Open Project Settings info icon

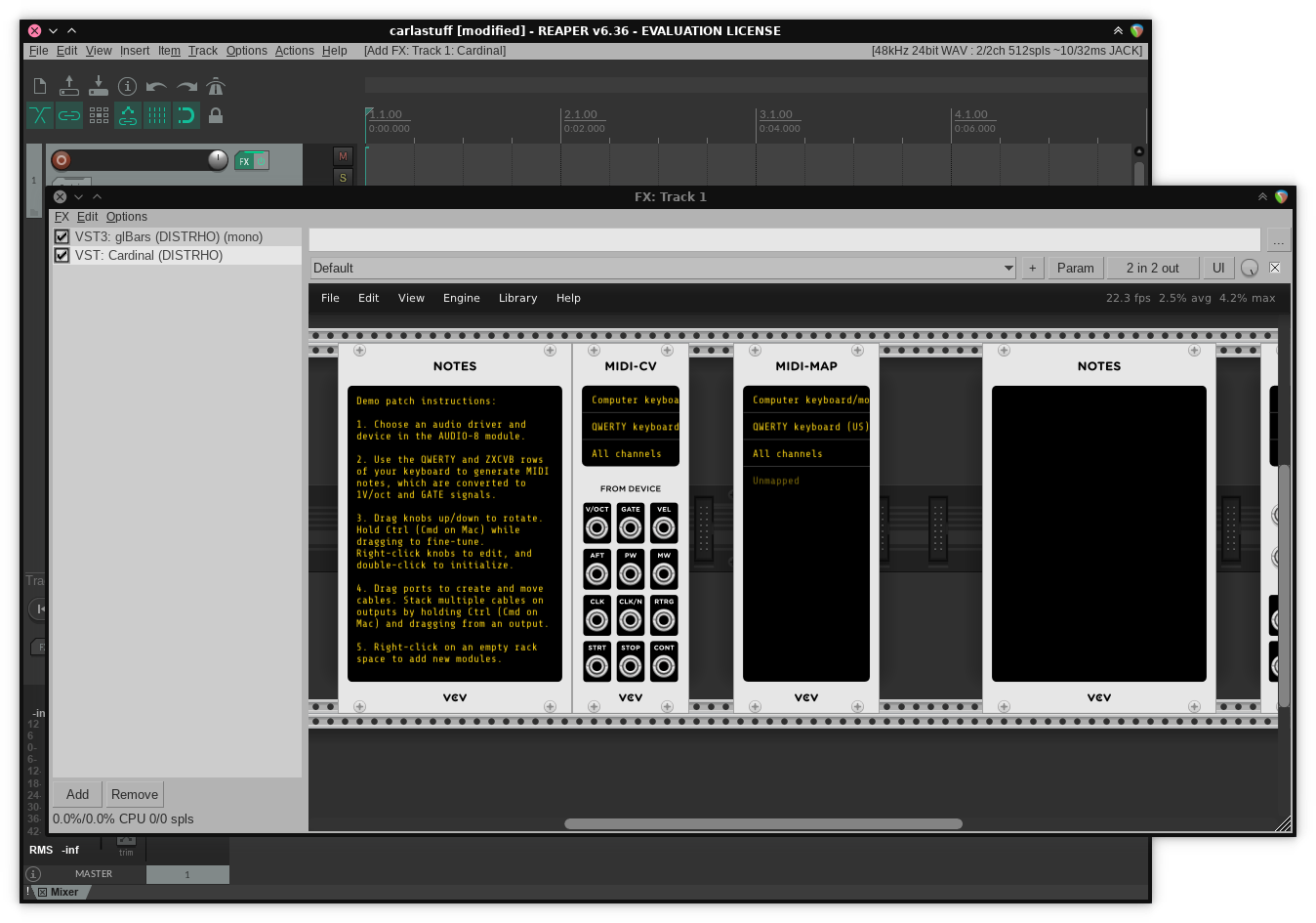[x=128, y=86]
